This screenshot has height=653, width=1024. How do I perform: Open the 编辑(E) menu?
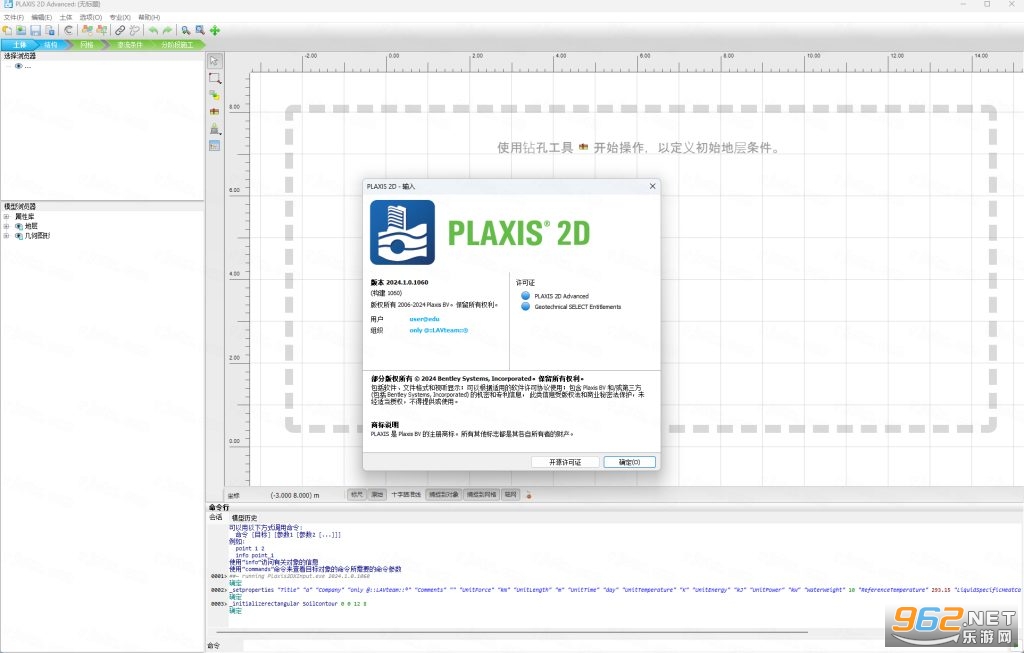[42, 17]
